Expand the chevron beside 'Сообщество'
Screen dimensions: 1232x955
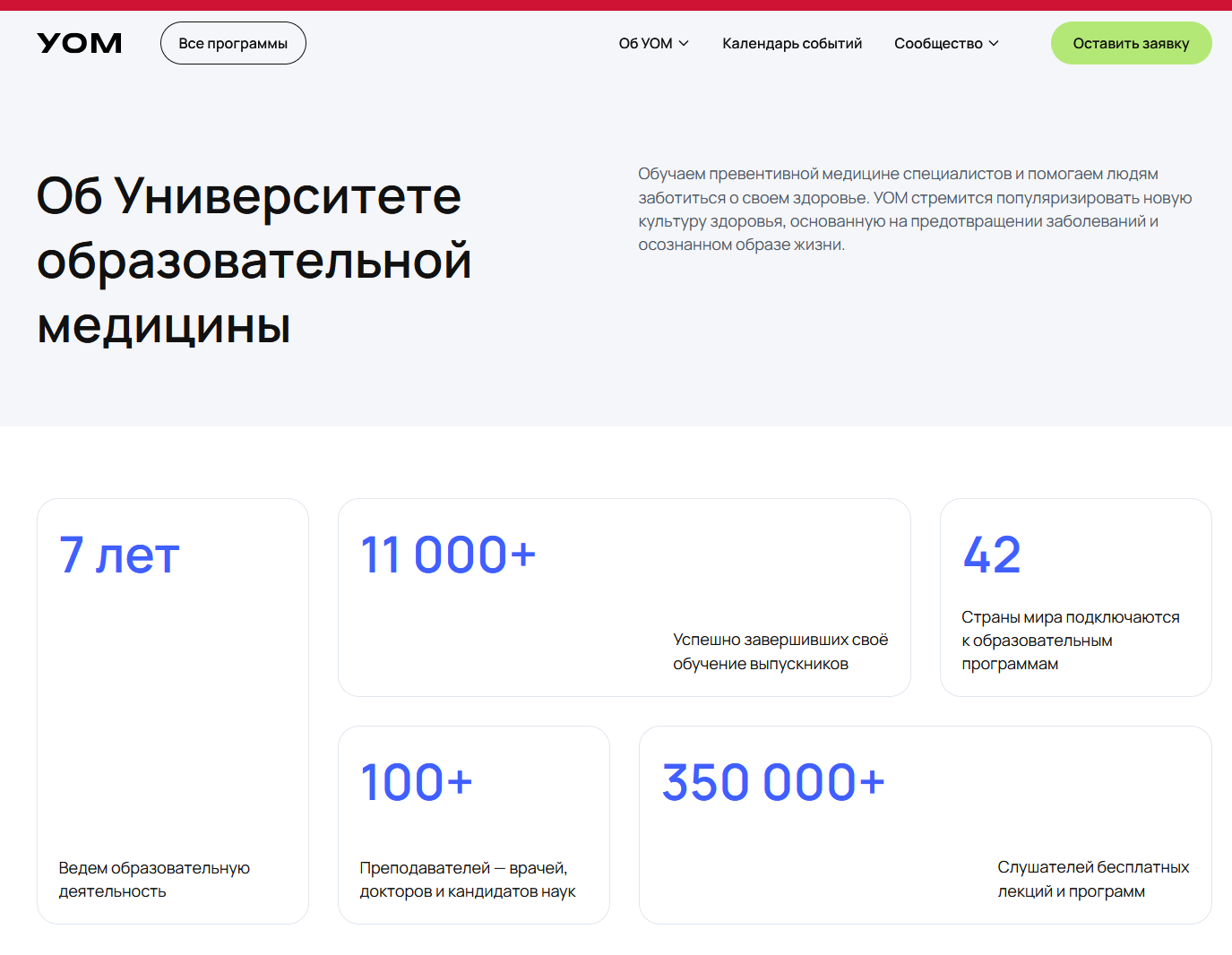click(994, 43)
